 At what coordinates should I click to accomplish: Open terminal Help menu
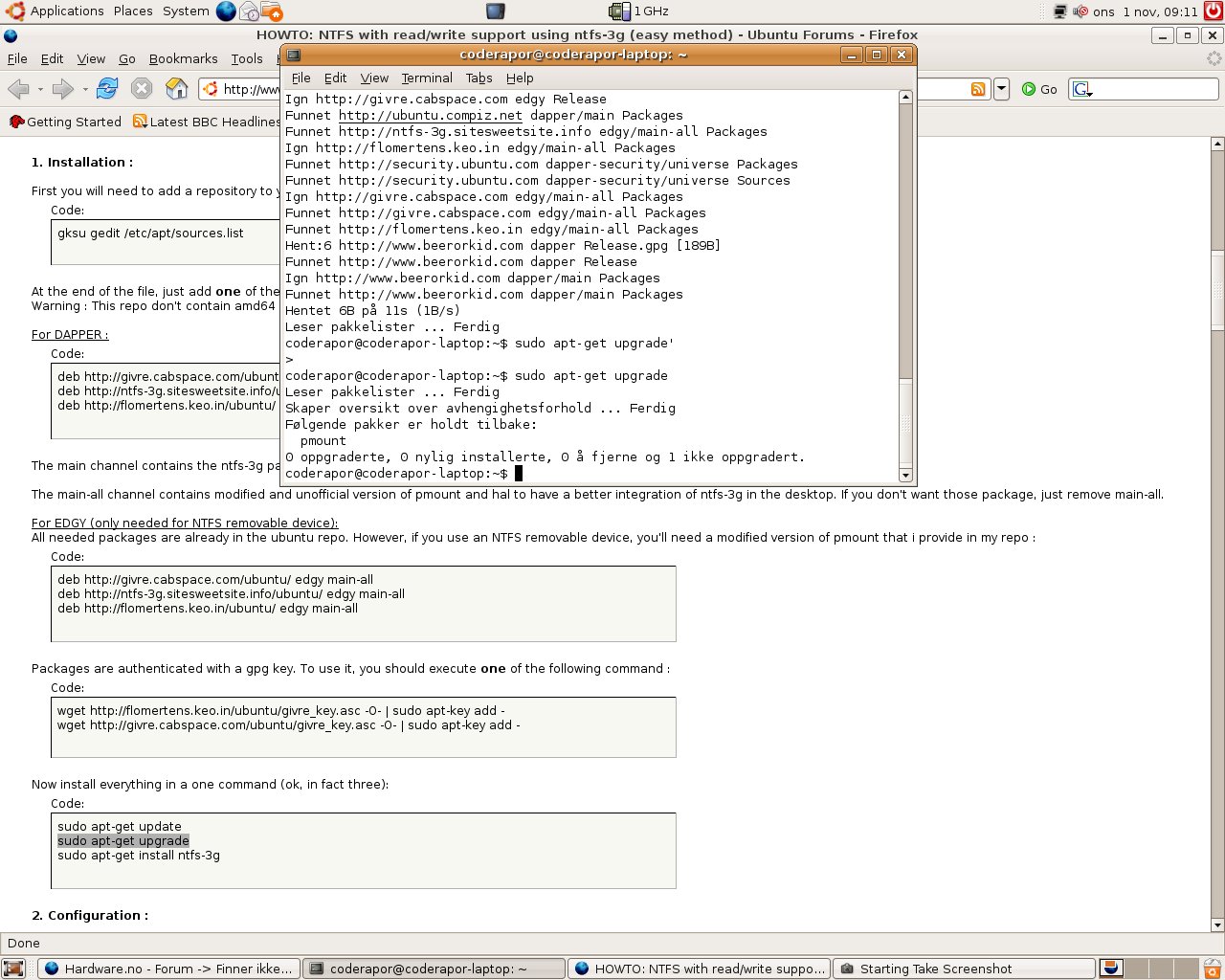pos(520,78)
